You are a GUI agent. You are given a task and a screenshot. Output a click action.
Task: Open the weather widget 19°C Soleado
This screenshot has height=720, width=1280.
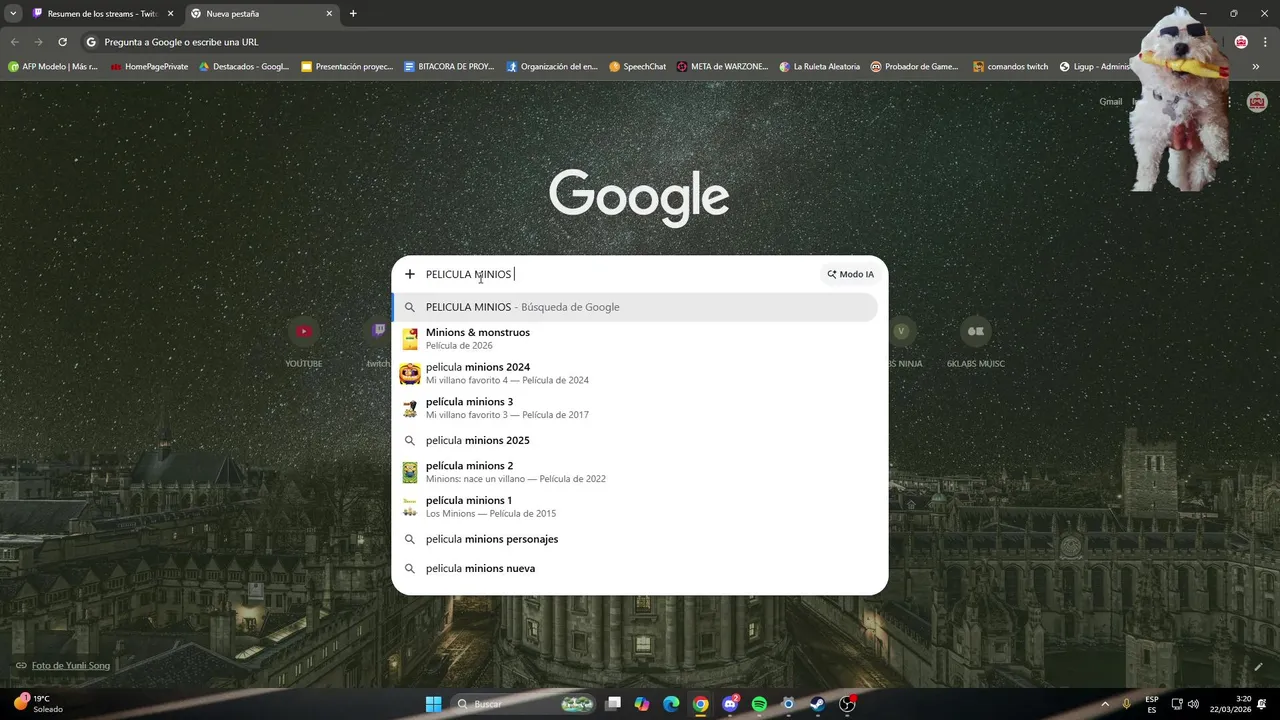(38, 703)
